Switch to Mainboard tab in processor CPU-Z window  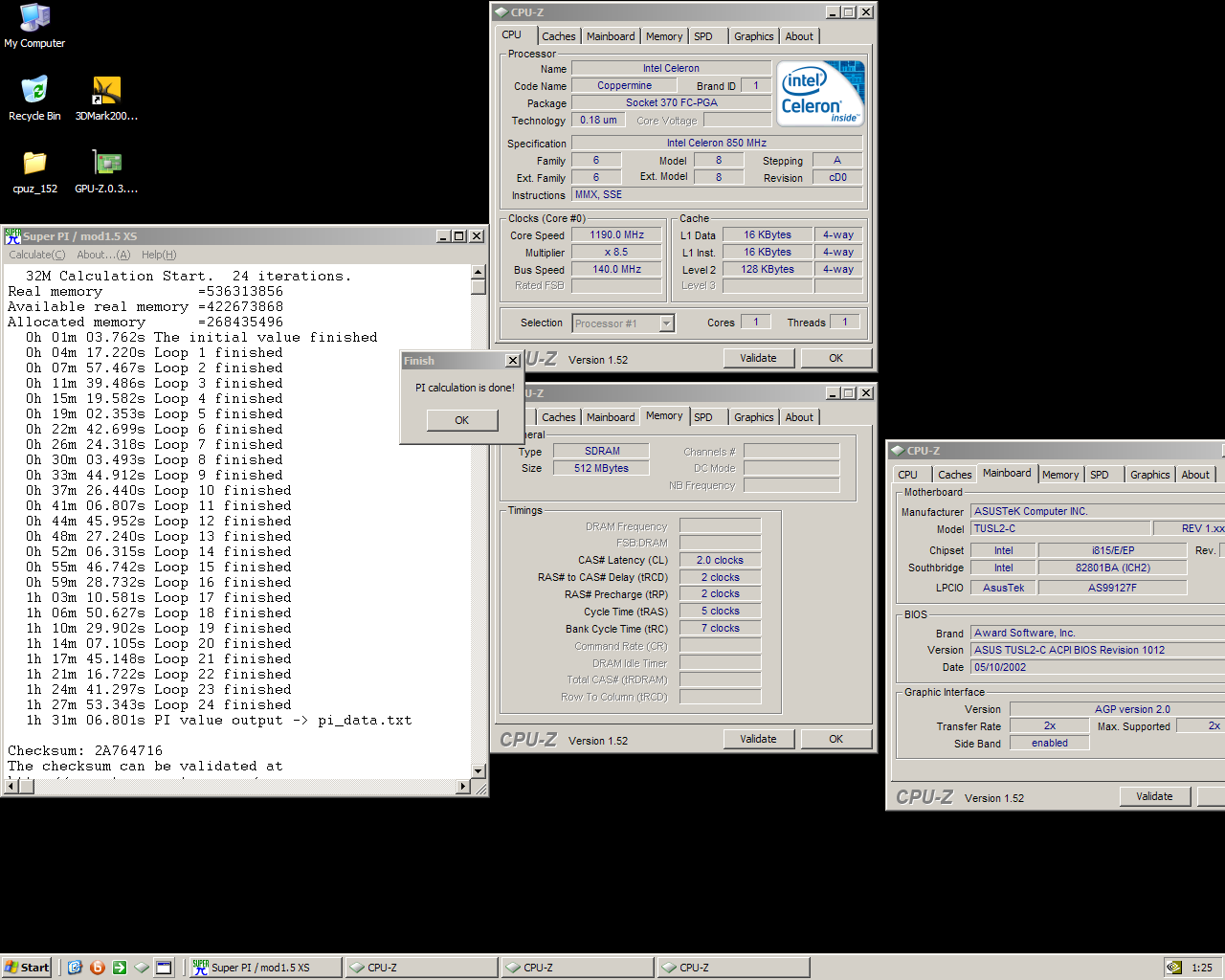(x=611, y=36)
